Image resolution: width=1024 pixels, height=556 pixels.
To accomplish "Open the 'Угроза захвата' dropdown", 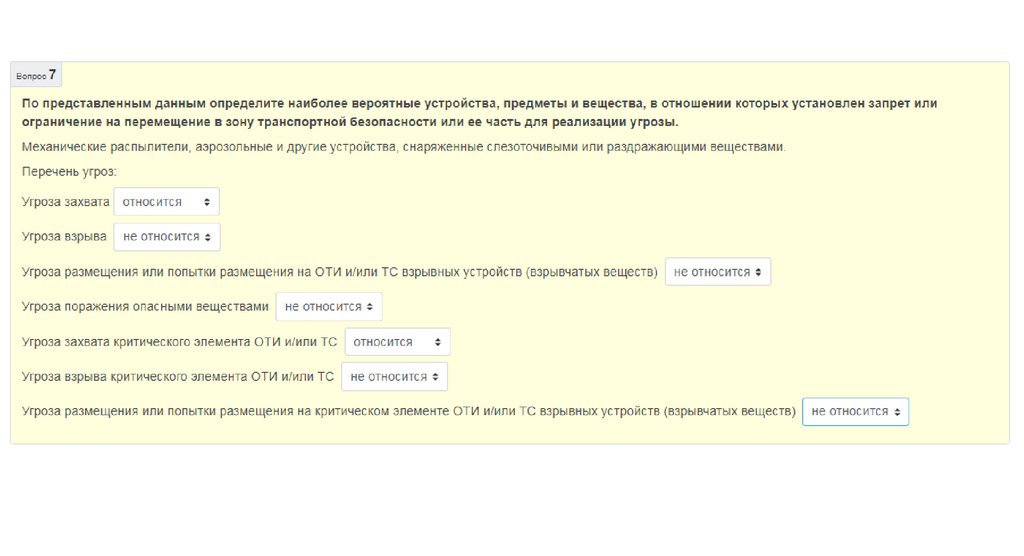I will tap(166, 202).
